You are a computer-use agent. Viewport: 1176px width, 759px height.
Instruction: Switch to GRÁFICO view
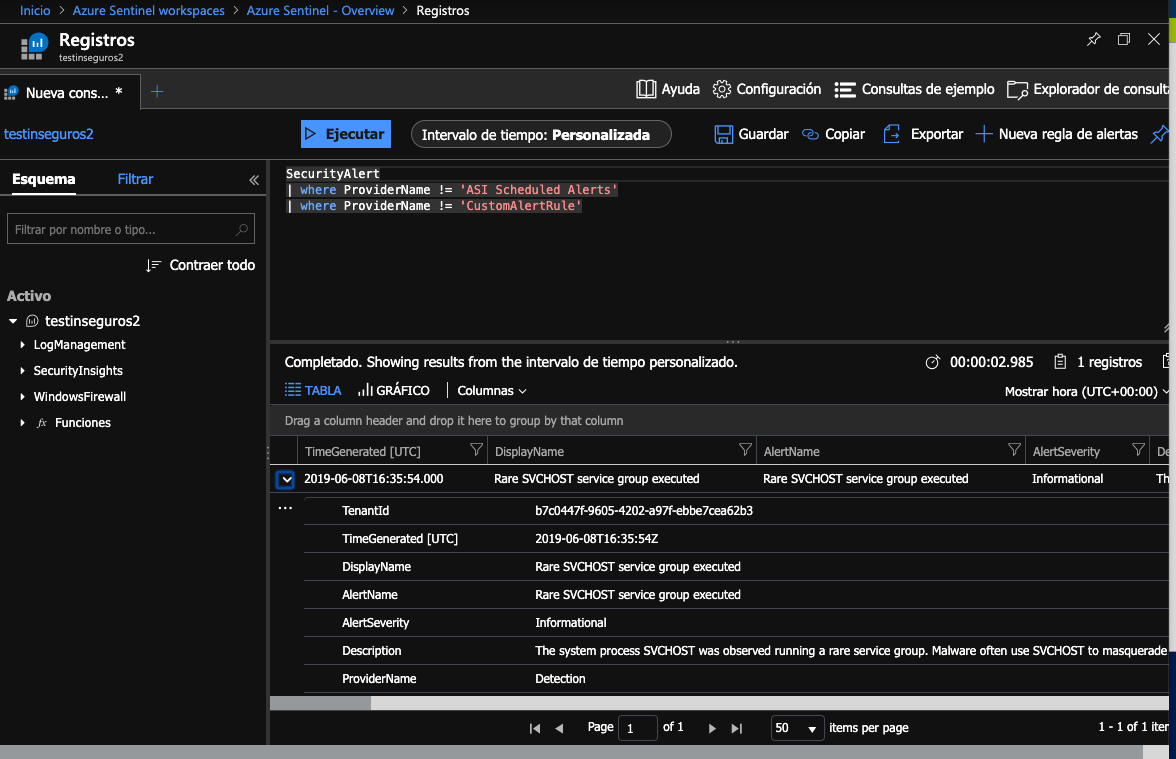(393, 391)
